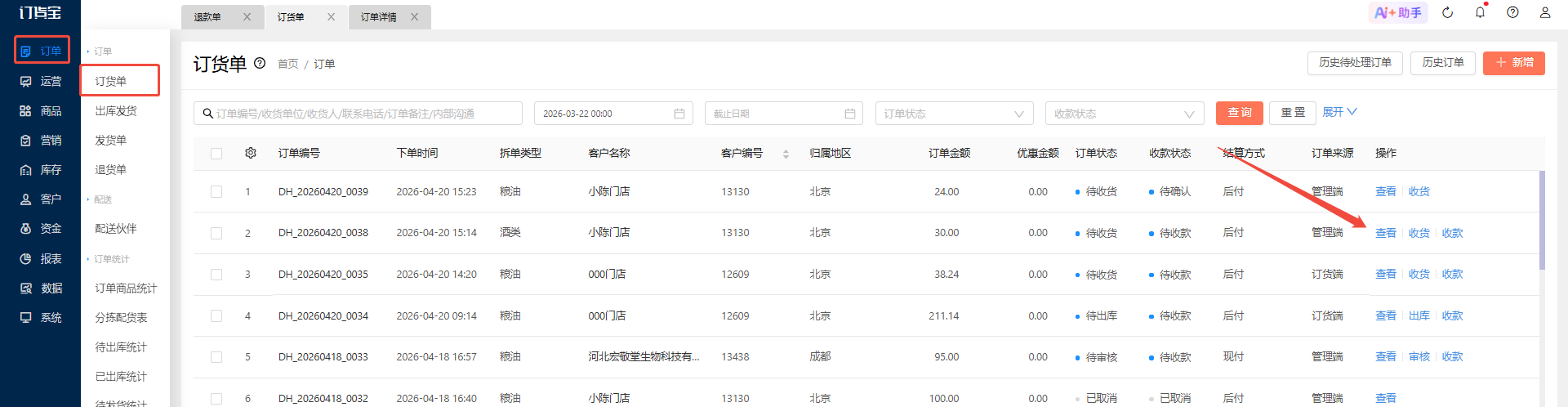Click 出库 for order DH_20260420_0034
This screenshot has height=407, width=1568.
1419,315
